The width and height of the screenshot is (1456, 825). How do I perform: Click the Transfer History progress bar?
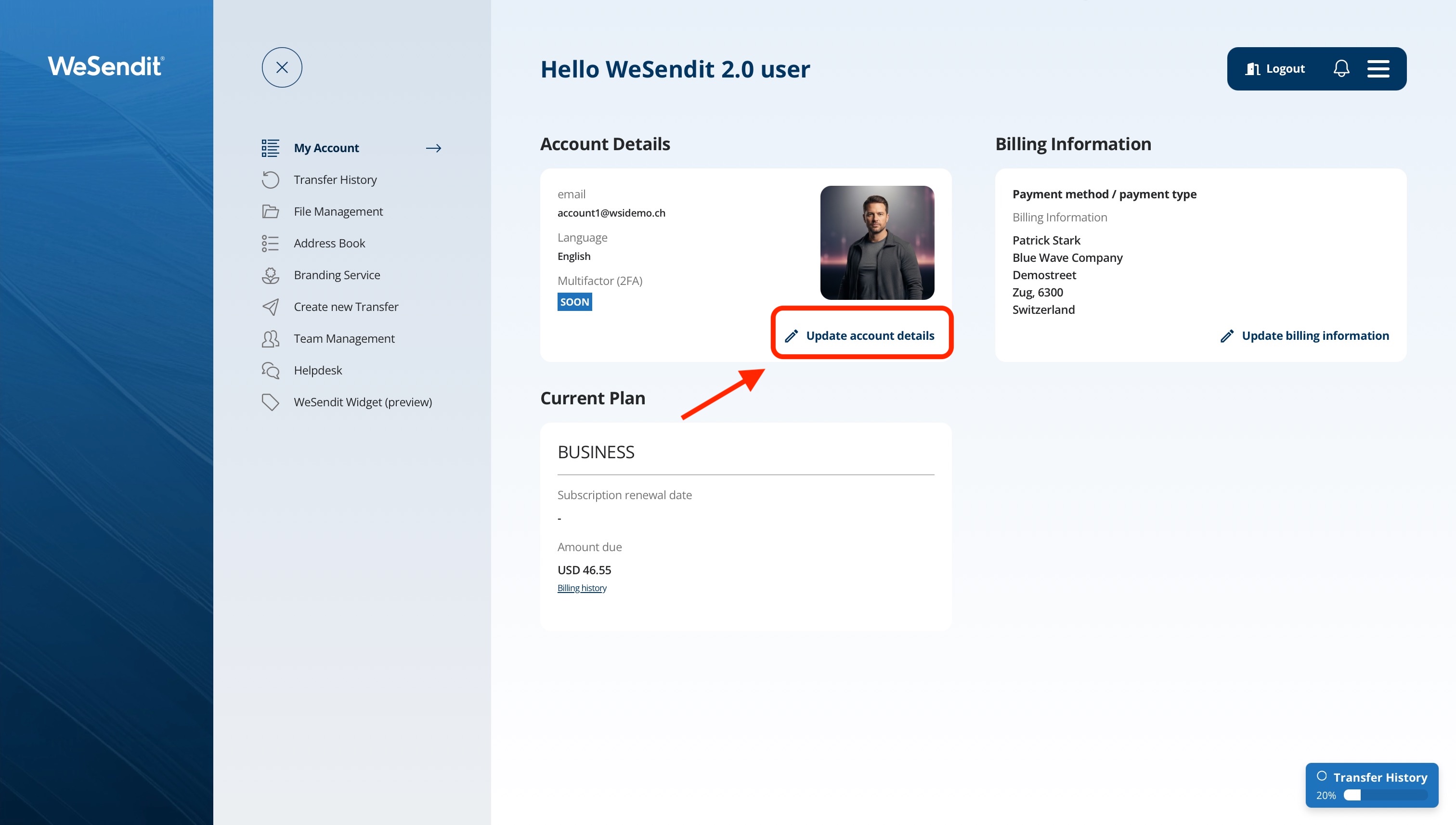[x=1385, y=795]
